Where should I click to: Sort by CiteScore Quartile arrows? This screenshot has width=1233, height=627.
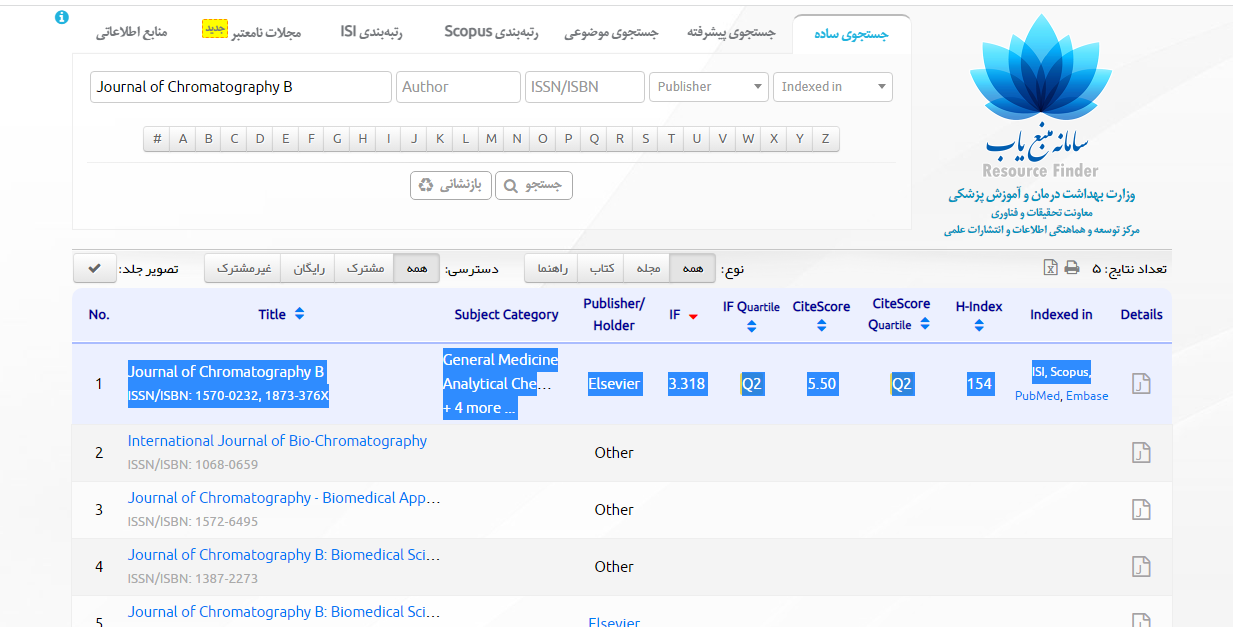pos(925,324)
